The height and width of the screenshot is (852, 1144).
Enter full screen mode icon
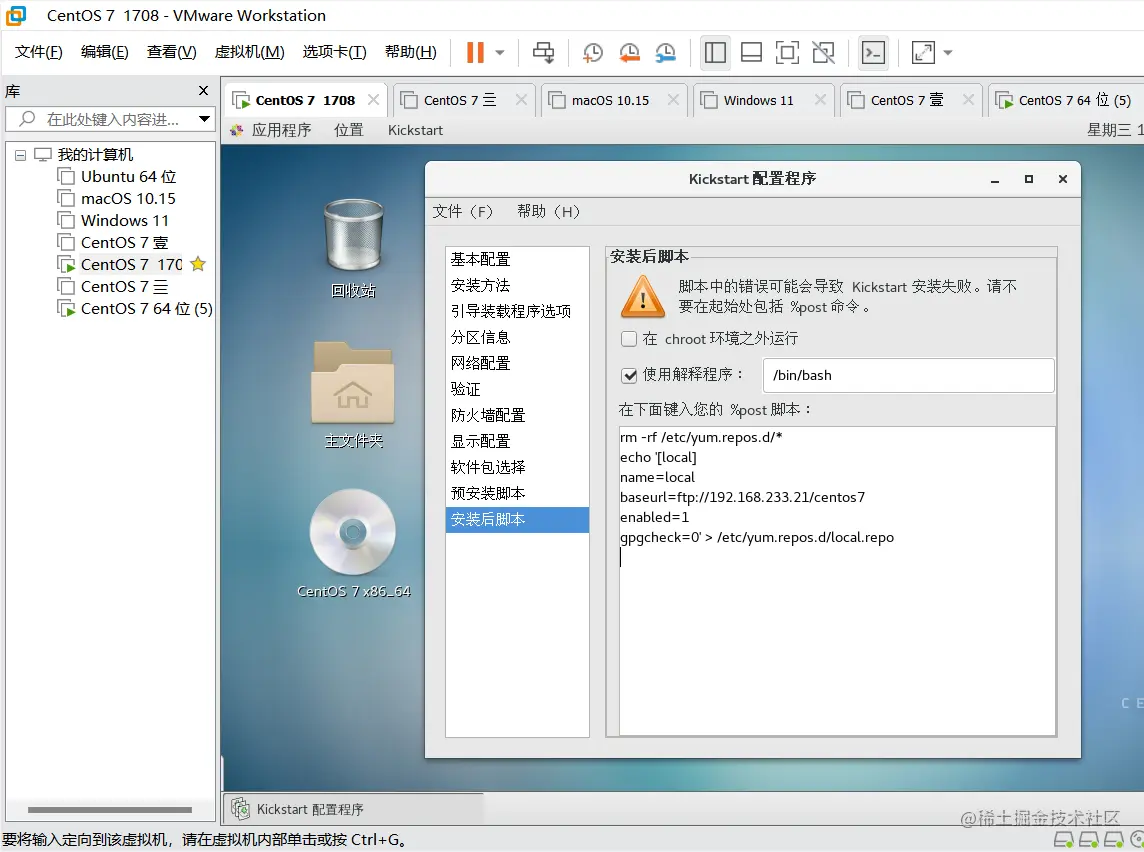786,53
